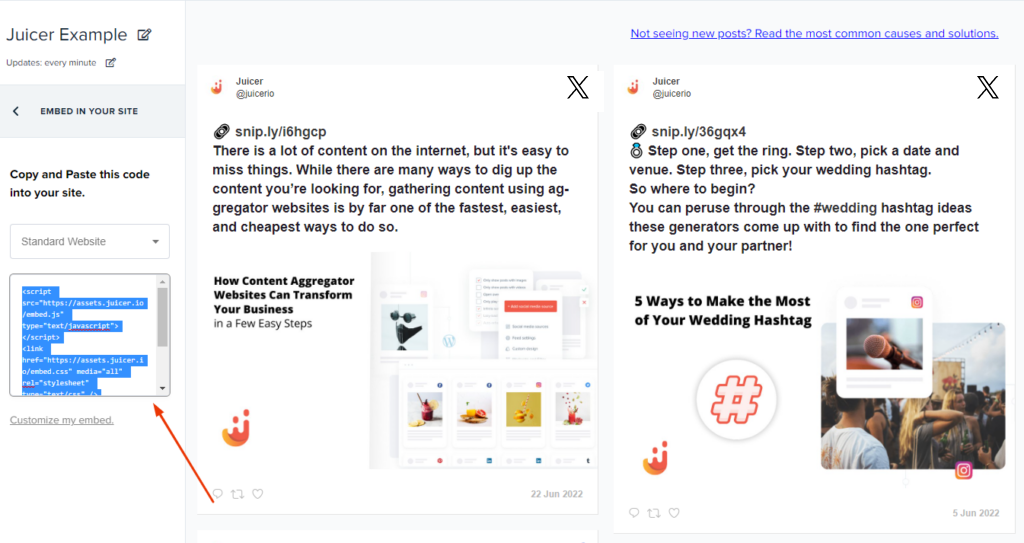The image size is (1024, 543).
Task: Click Juicer avatar on the 22 Jun 2022 post
Action: [x=217, y=87]
